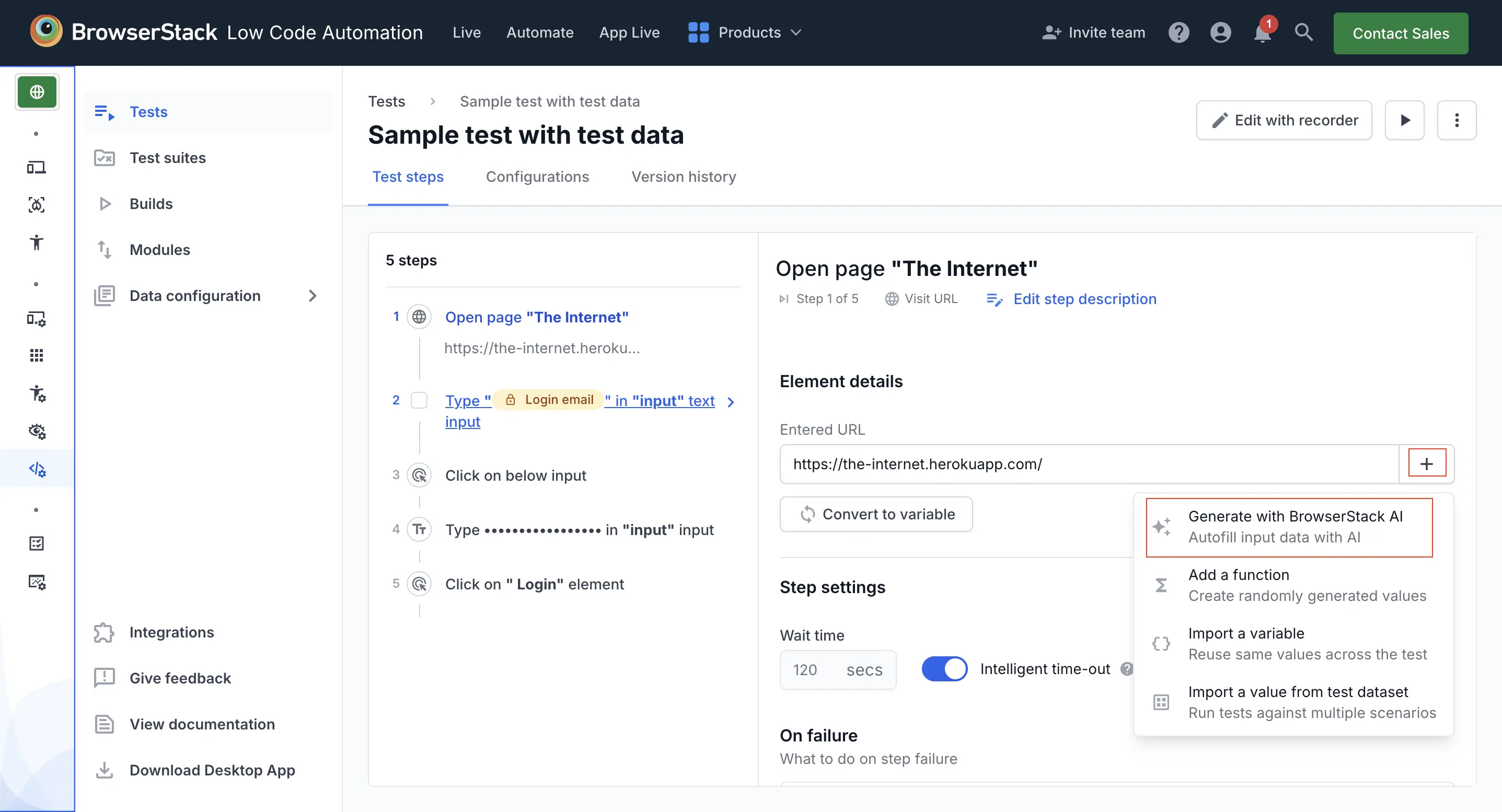Check the checkbox next to step 2
Screen dimensions: 1502x812
point(419,399)
